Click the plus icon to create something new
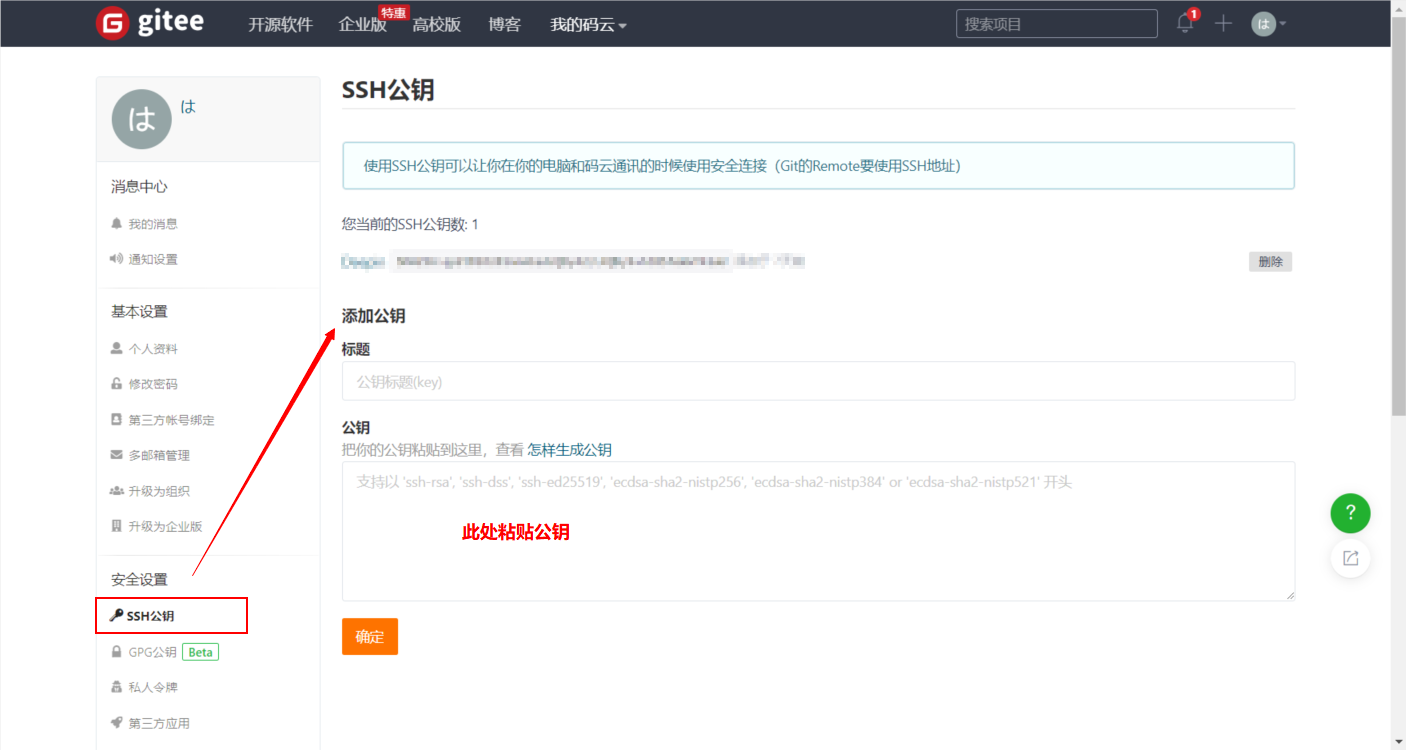The height and width of the screenshot is (750, 1406). point(1222,23)
